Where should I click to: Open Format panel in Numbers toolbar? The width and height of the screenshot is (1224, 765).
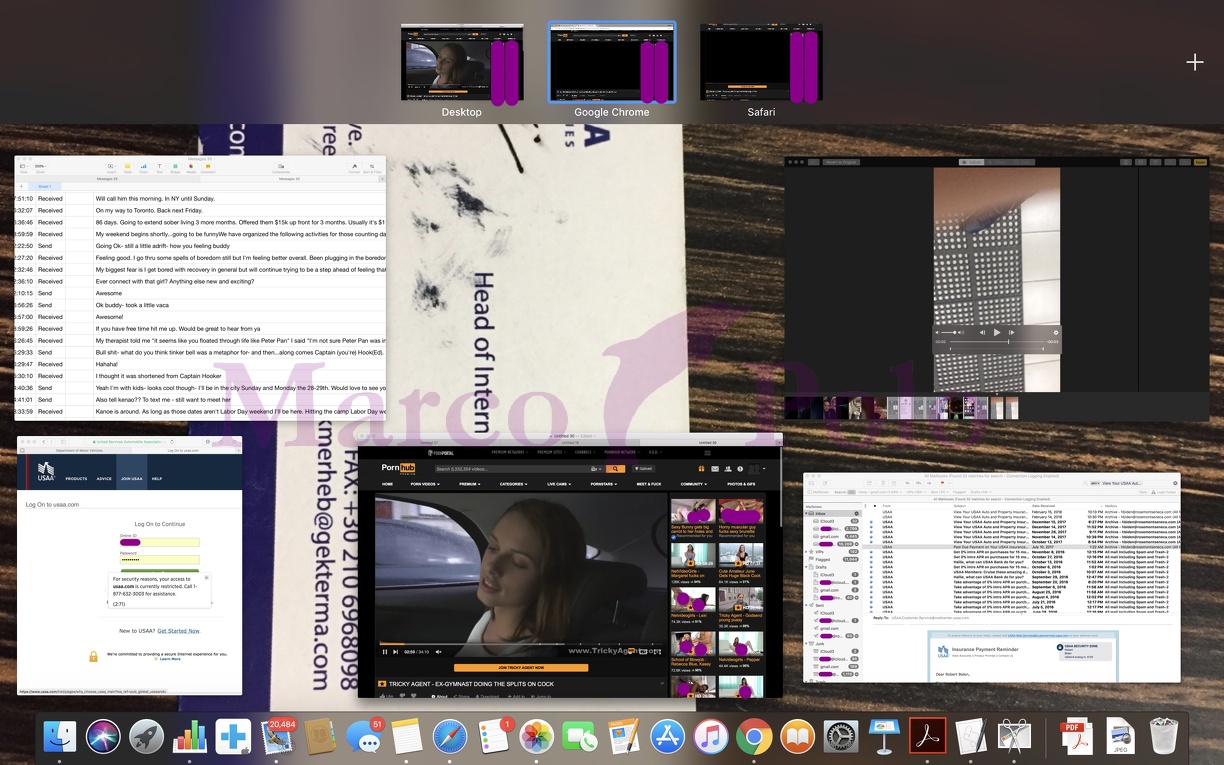(x=354, y=168)
